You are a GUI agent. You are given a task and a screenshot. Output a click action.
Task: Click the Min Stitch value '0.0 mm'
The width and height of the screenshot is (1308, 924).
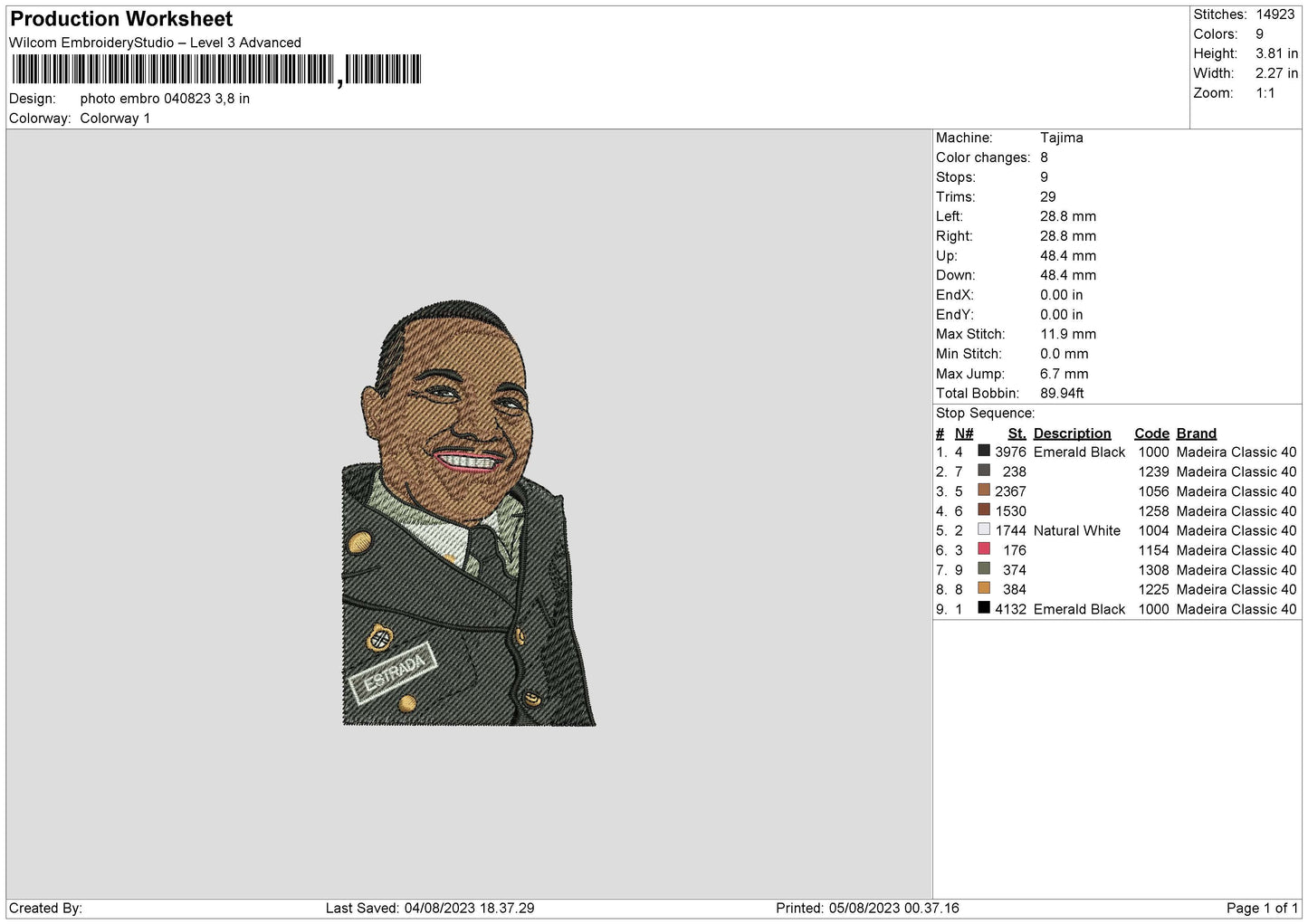point(1065,354)
